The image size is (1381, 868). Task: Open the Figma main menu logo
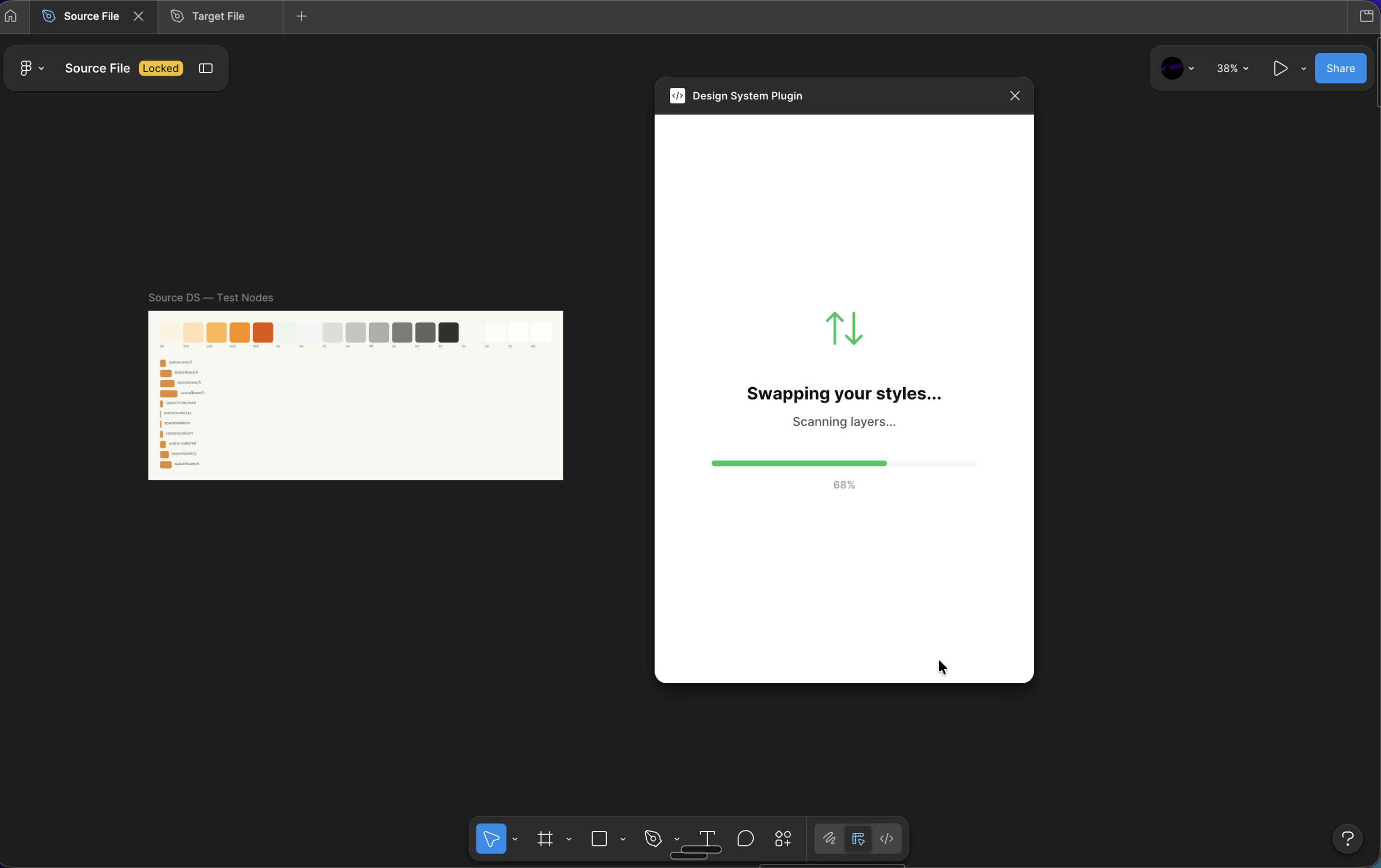tap(26, 68)
